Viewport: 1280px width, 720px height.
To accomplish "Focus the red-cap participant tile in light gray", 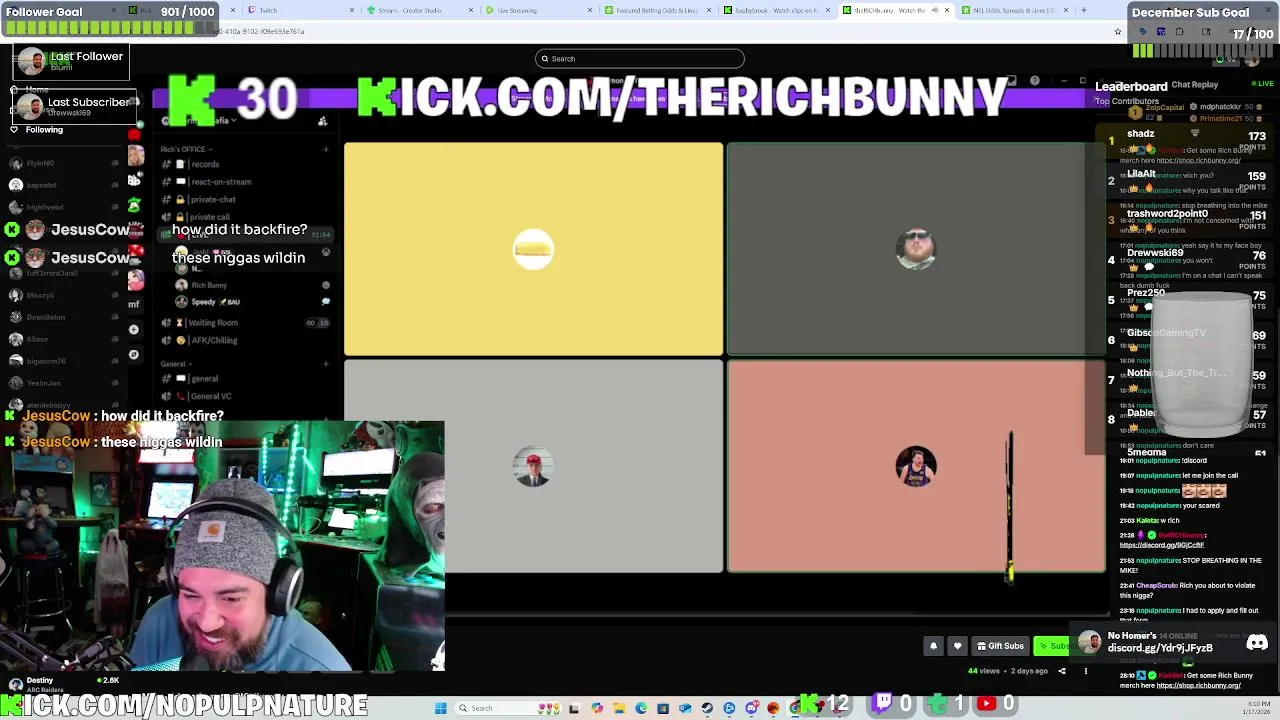I will tap(533, 466).
